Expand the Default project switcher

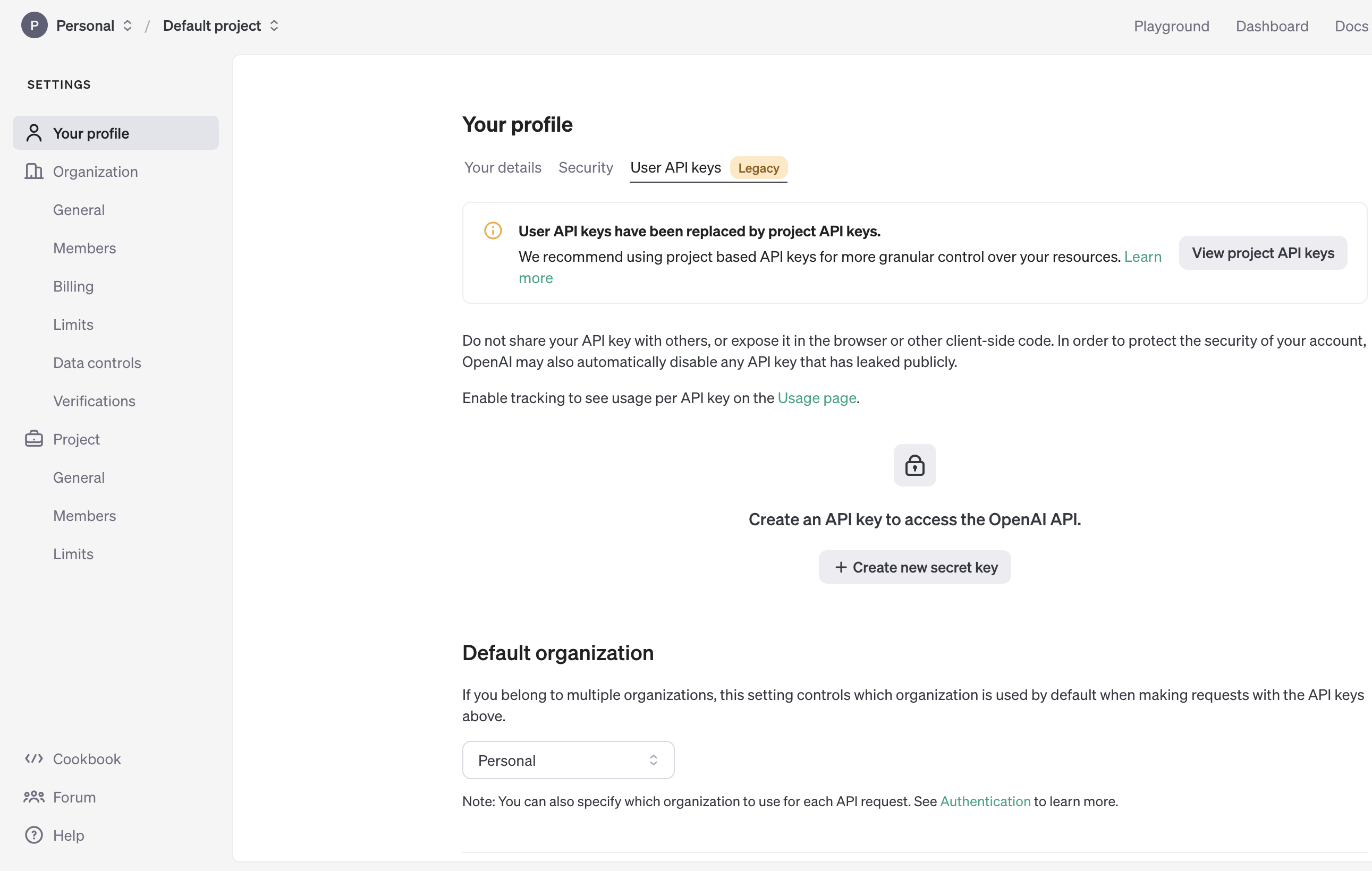[221, 25]
